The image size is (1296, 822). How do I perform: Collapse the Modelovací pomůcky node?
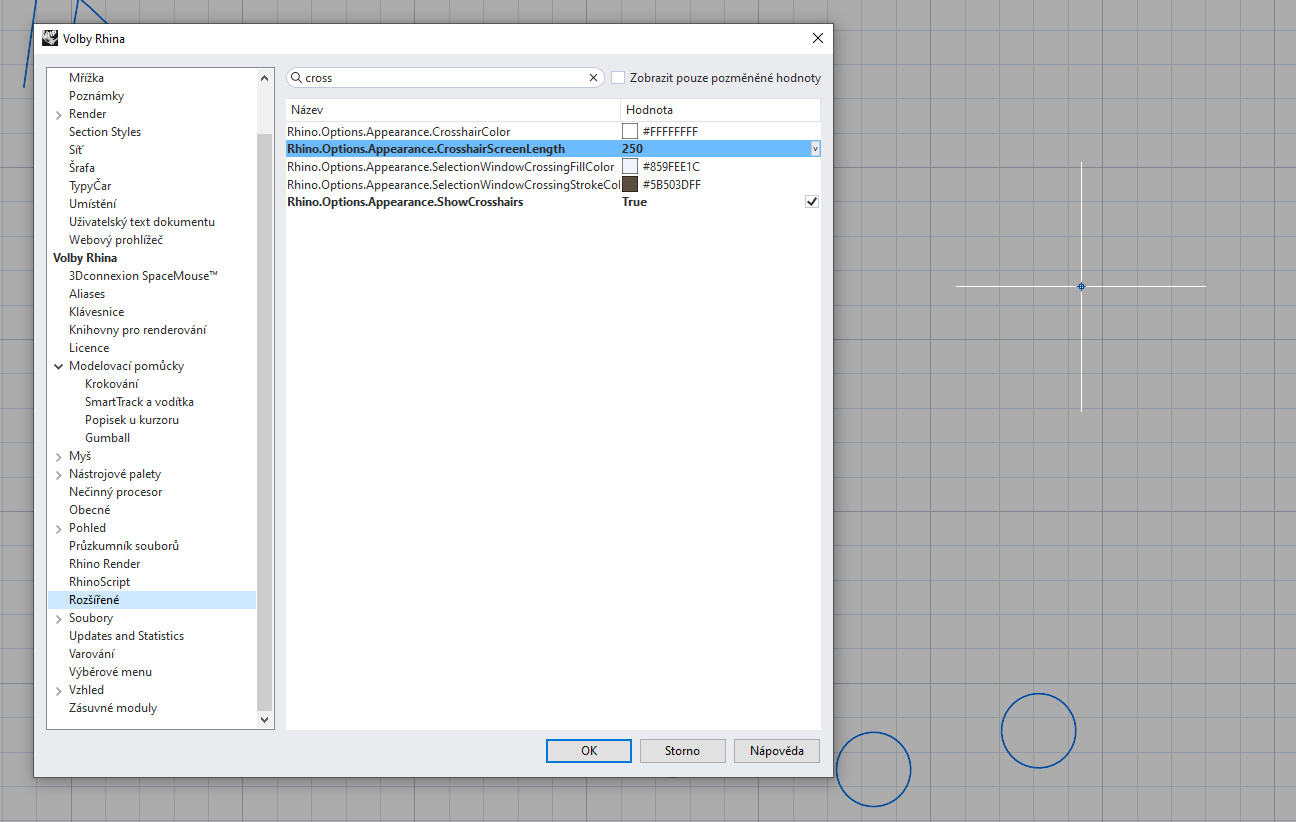[59, 367]
